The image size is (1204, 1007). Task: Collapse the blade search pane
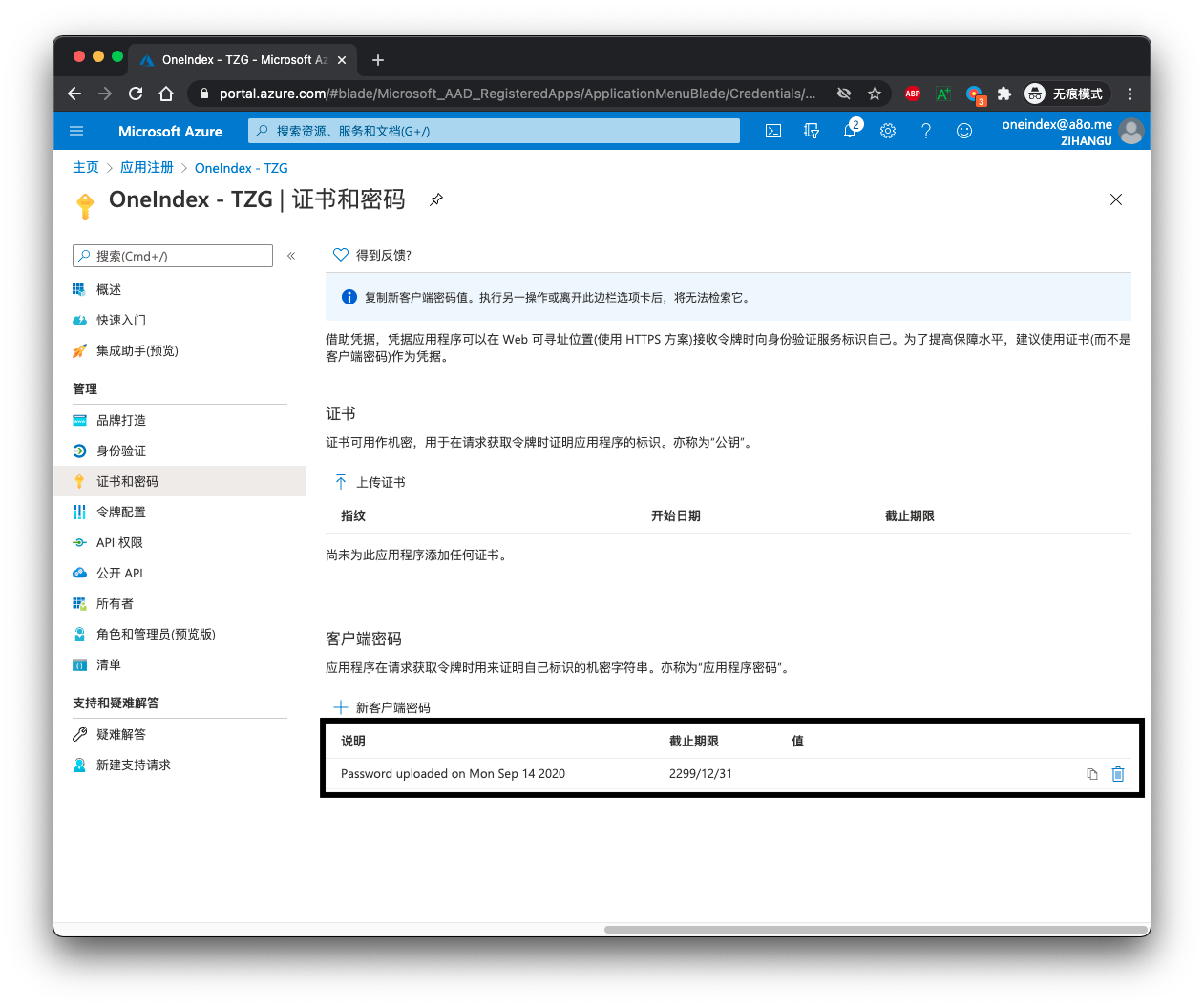click(x=291, y=255)
